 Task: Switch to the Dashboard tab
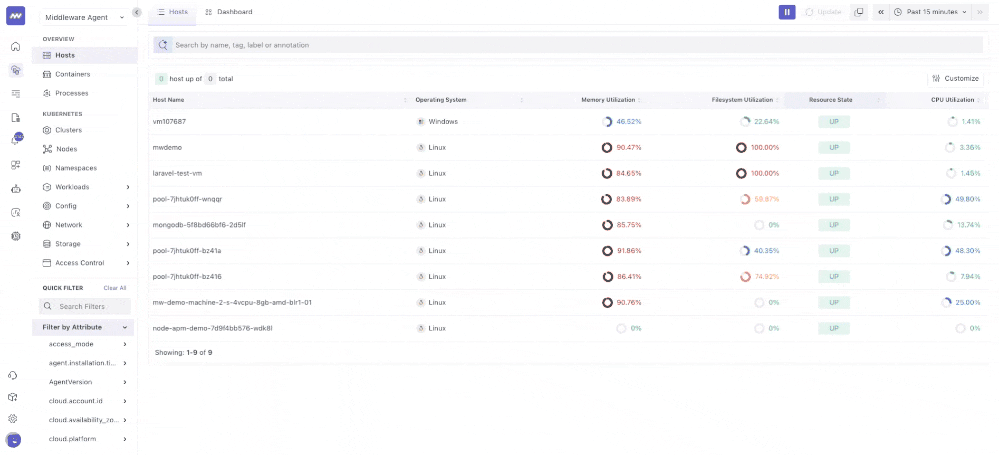click(x=229, y=12)
